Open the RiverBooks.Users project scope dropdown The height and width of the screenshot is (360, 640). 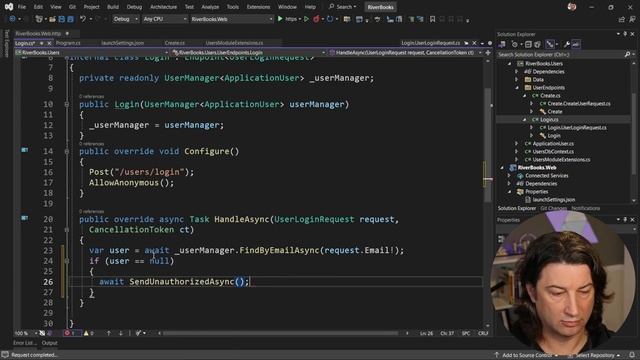[91, 53]
